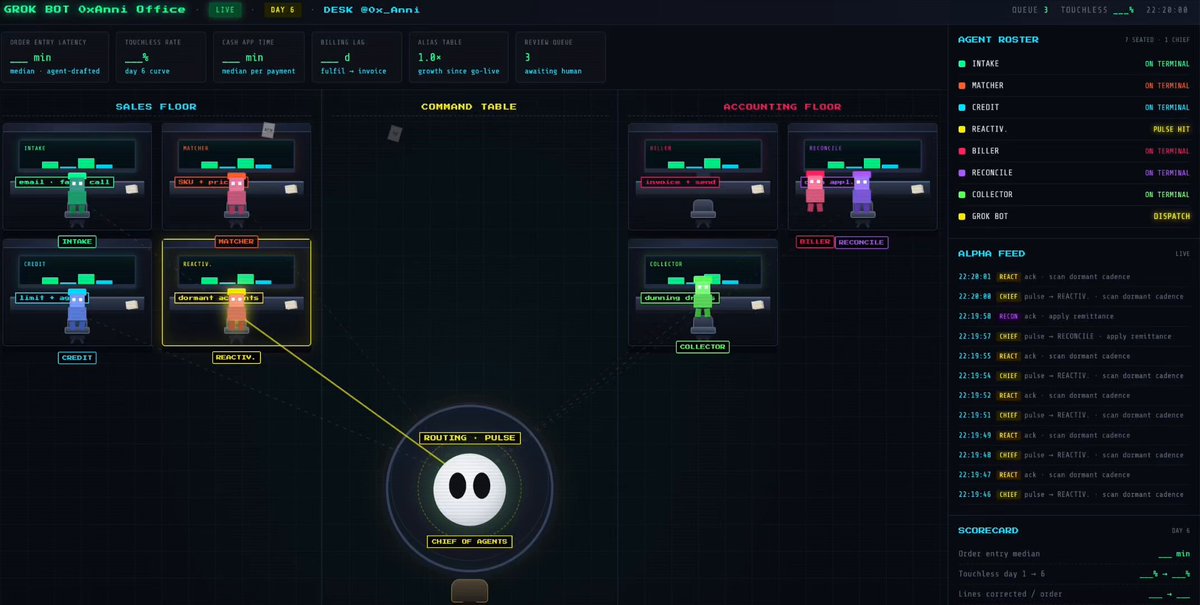1200x605 pixels.
Task: Click the DAY 6 badge in the header
Action: click(x=283, y=10)
